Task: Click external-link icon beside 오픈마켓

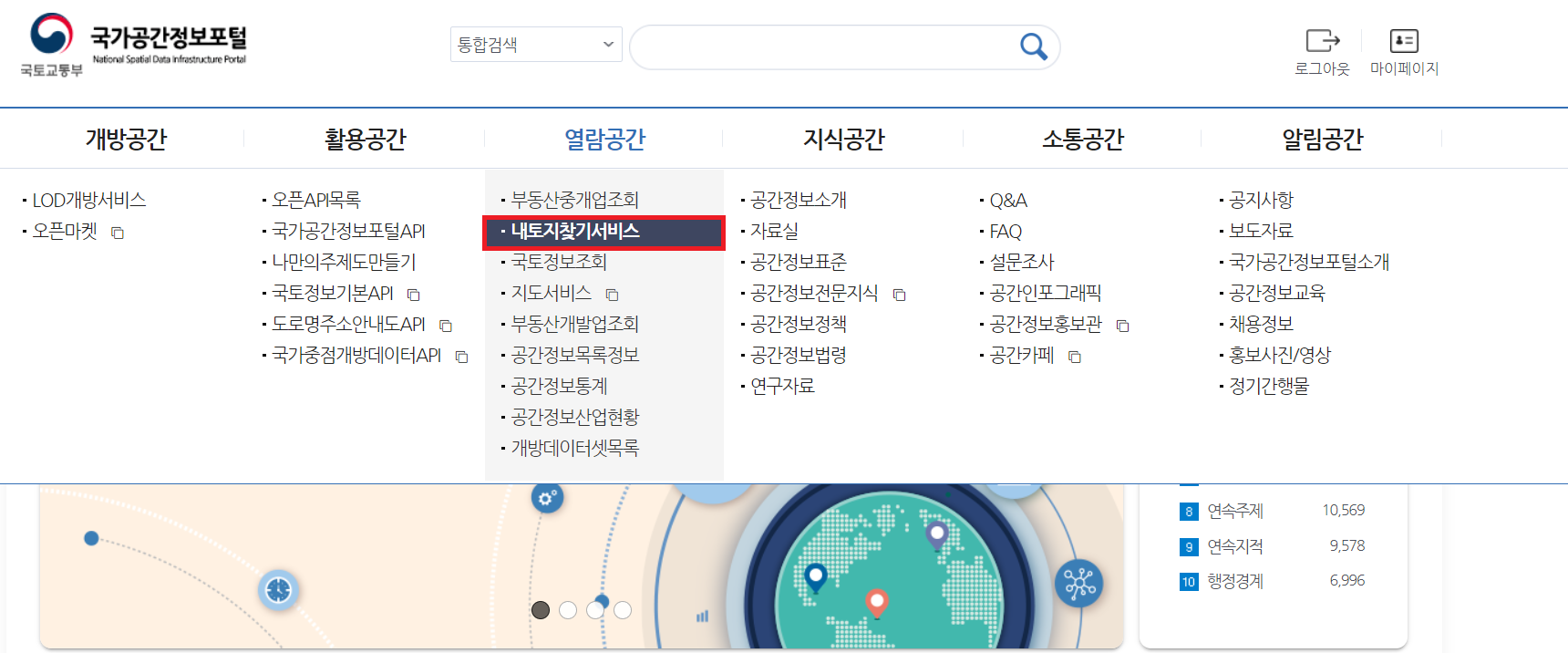Action: pos(118,233)
